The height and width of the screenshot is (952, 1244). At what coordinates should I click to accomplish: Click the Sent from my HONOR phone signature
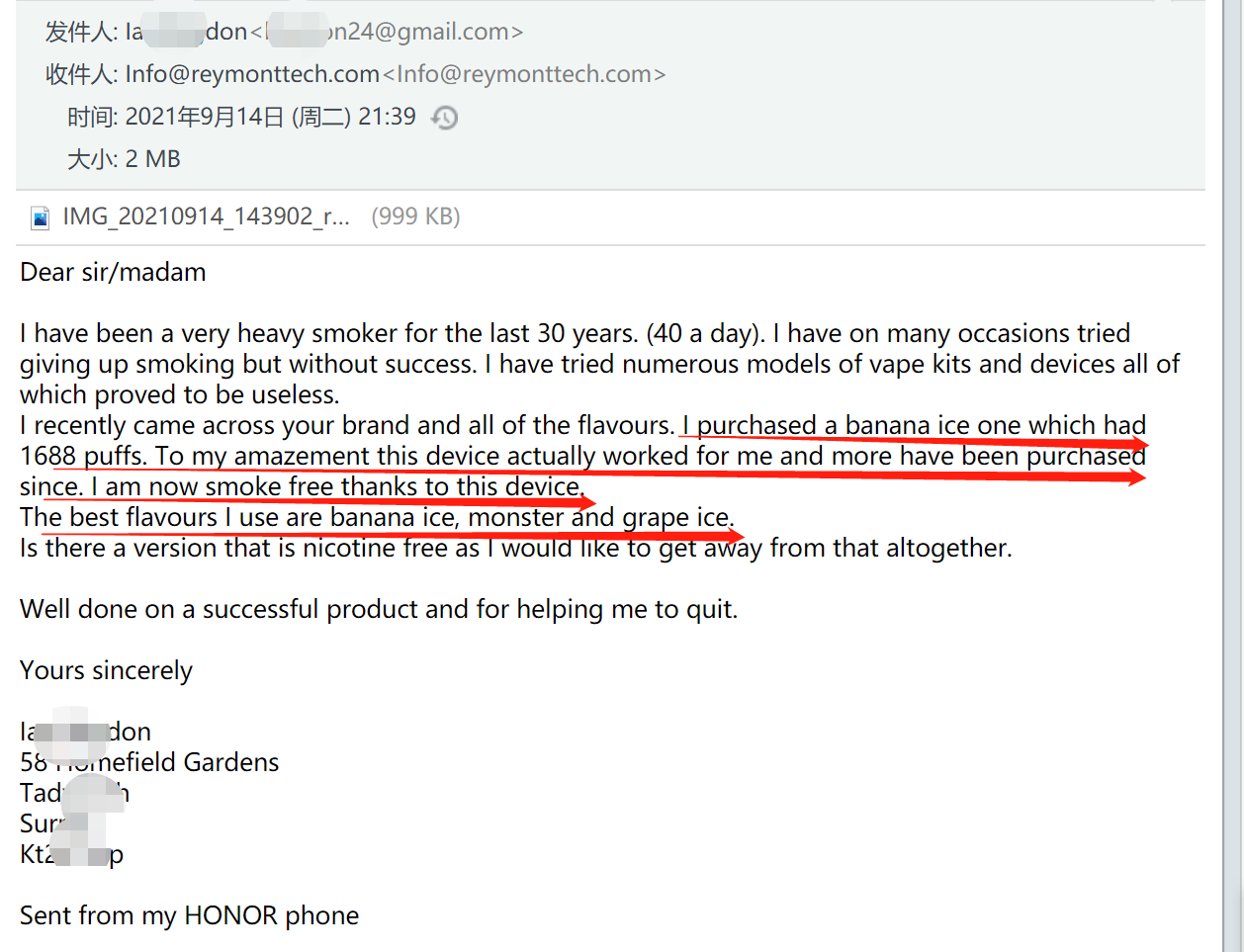coord(189,915)
